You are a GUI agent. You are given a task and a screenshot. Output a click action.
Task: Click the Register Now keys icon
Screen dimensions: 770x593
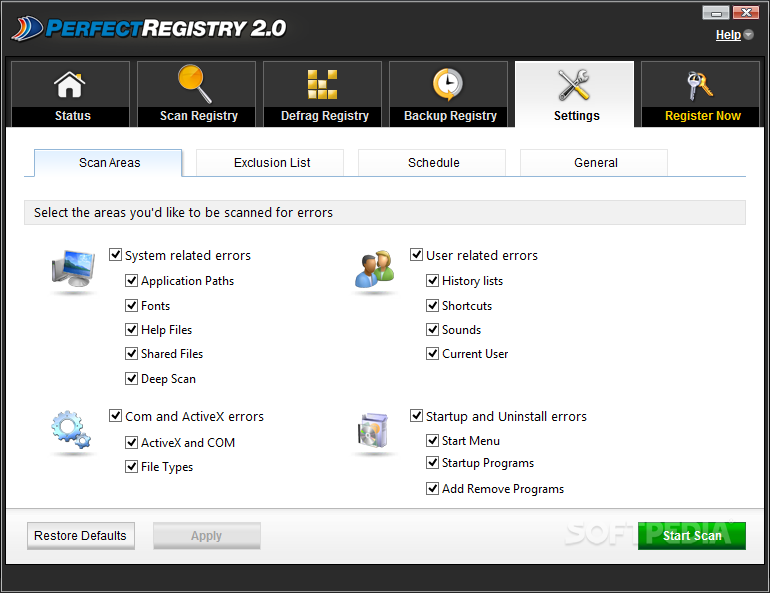699,85
